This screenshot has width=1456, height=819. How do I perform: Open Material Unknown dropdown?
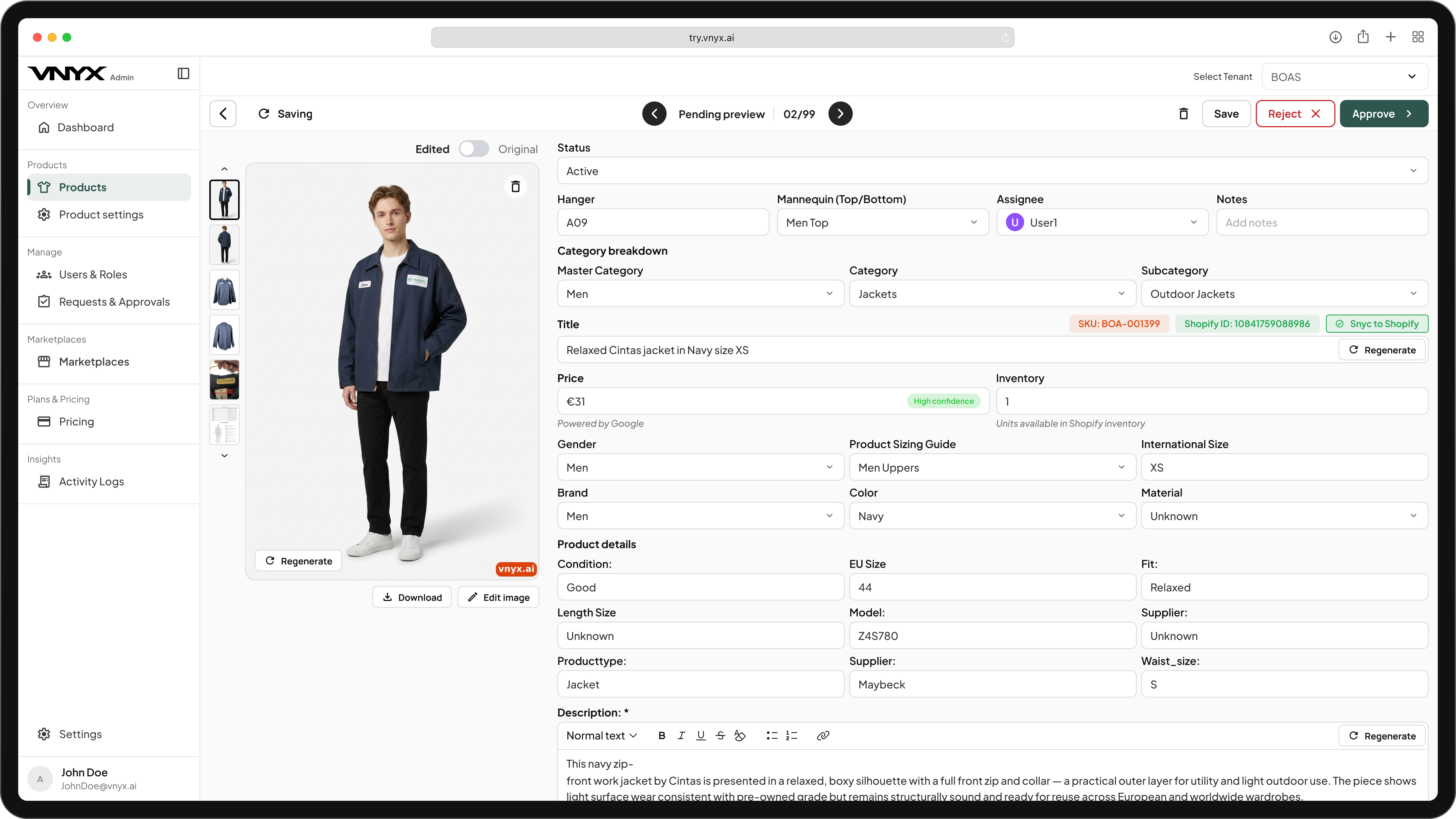pyautogui.click(x=1284, y=516)
